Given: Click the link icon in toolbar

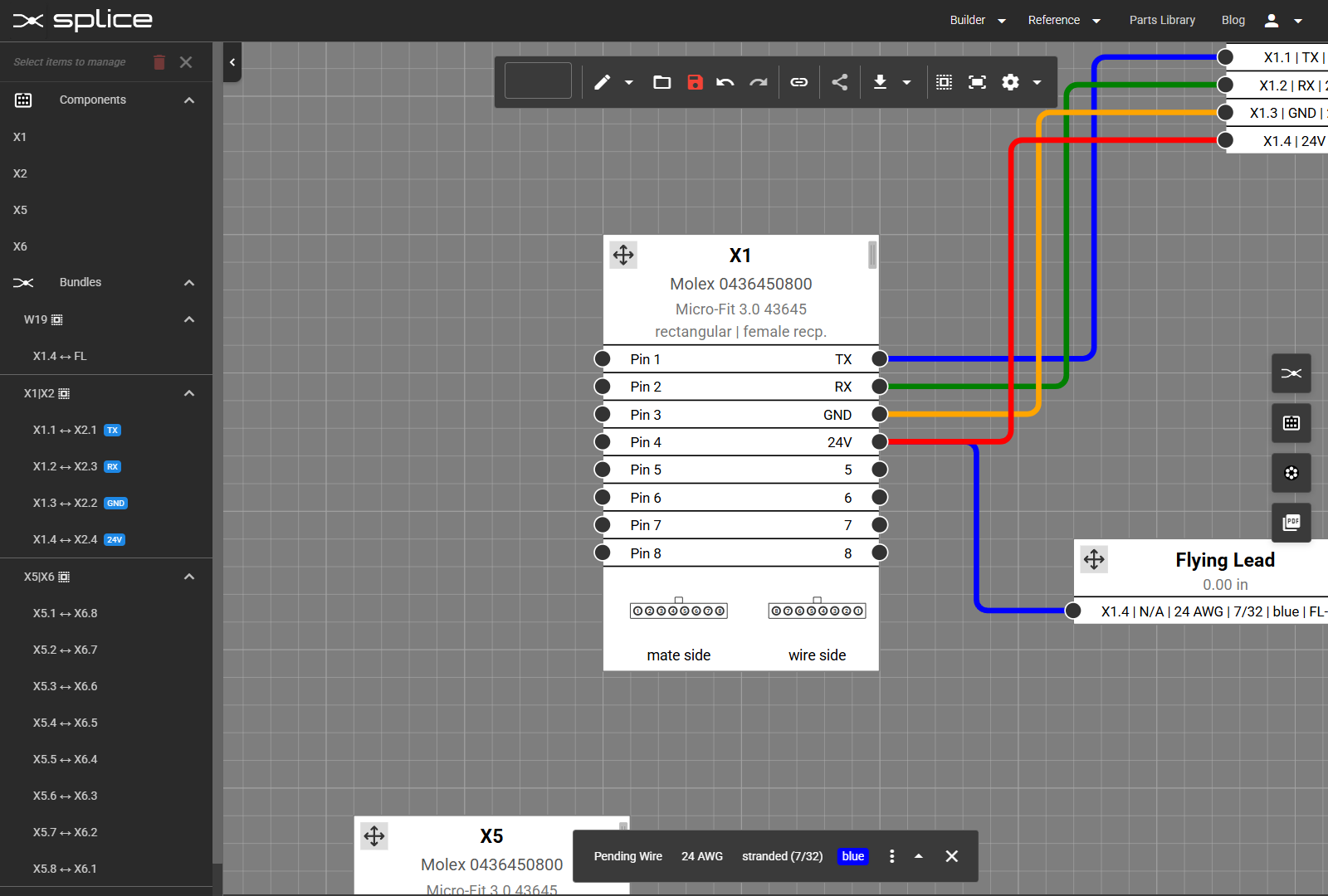Looking at the screenshot, I should point(798,82).
